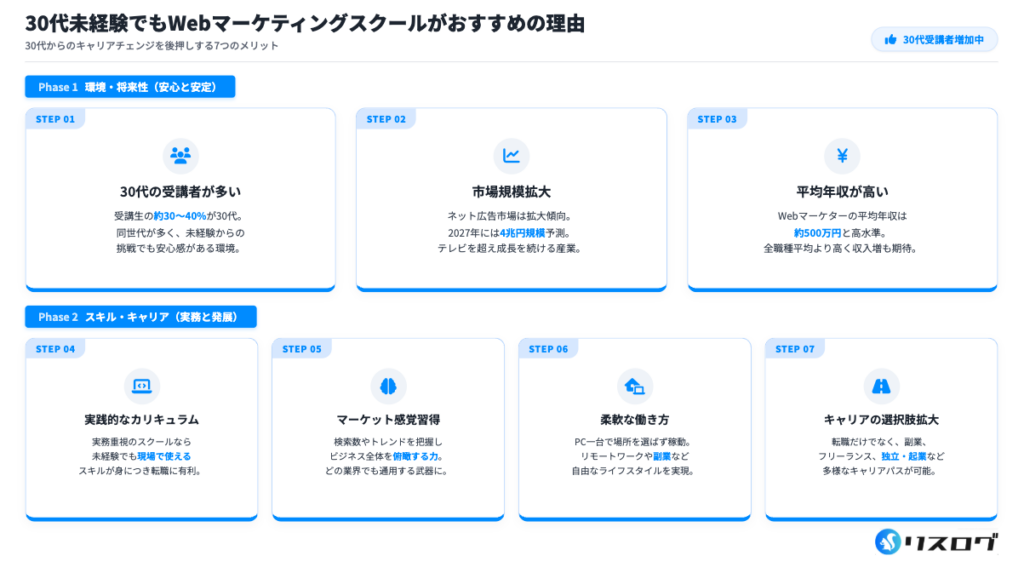The height and width of the screenshot is (567, 1024).
Task: Click the home laptop icon in STEP 06
Action: click(x=634, y=385)
